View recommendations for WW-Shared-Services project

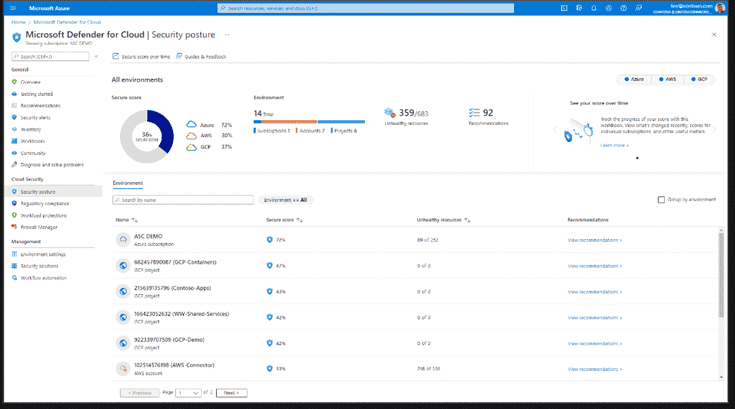coord(594,318)
